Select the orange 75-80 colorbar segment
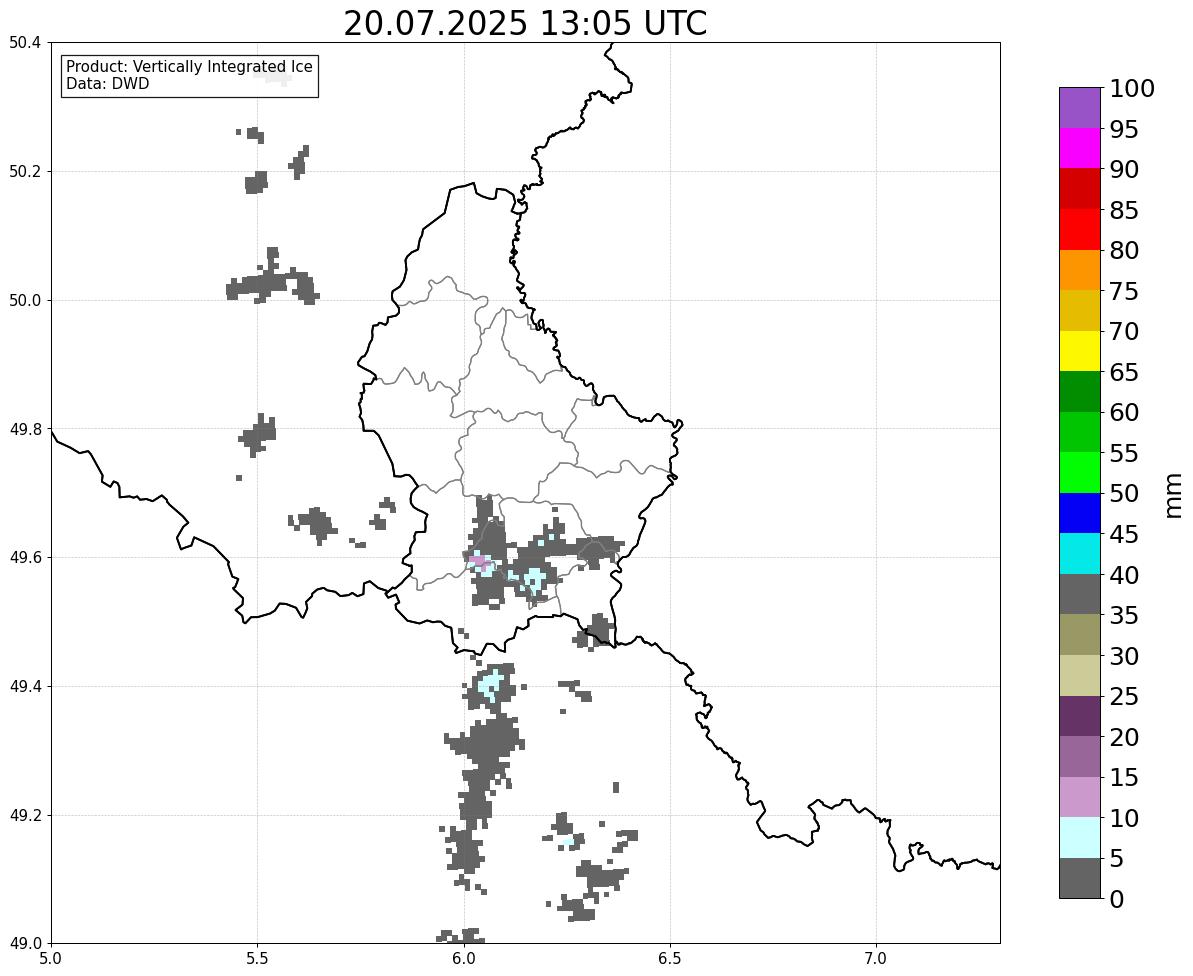Screen dimensions: 1193x976 (x=1080, y=270)
